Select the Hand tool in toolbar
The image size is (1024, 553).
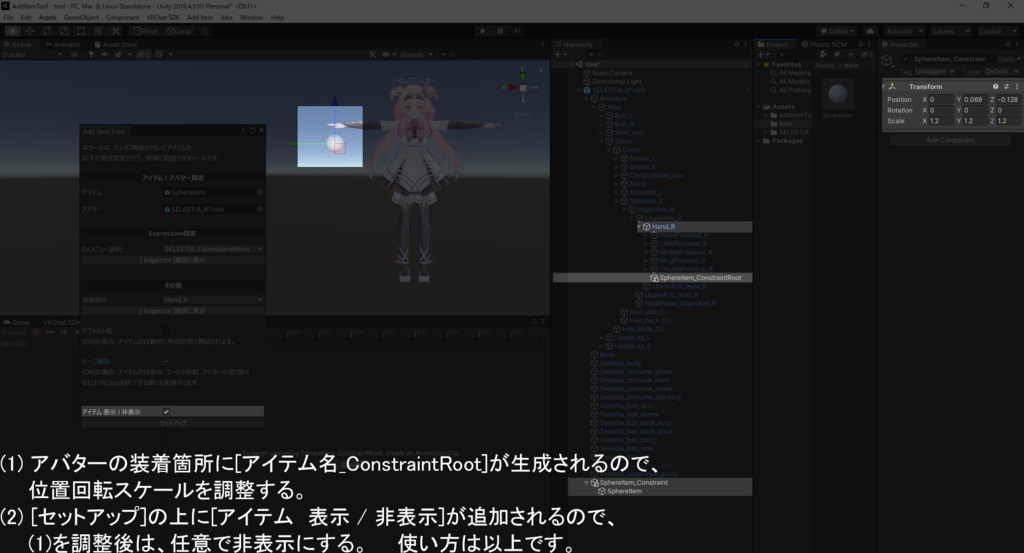[x=12, y=31]
